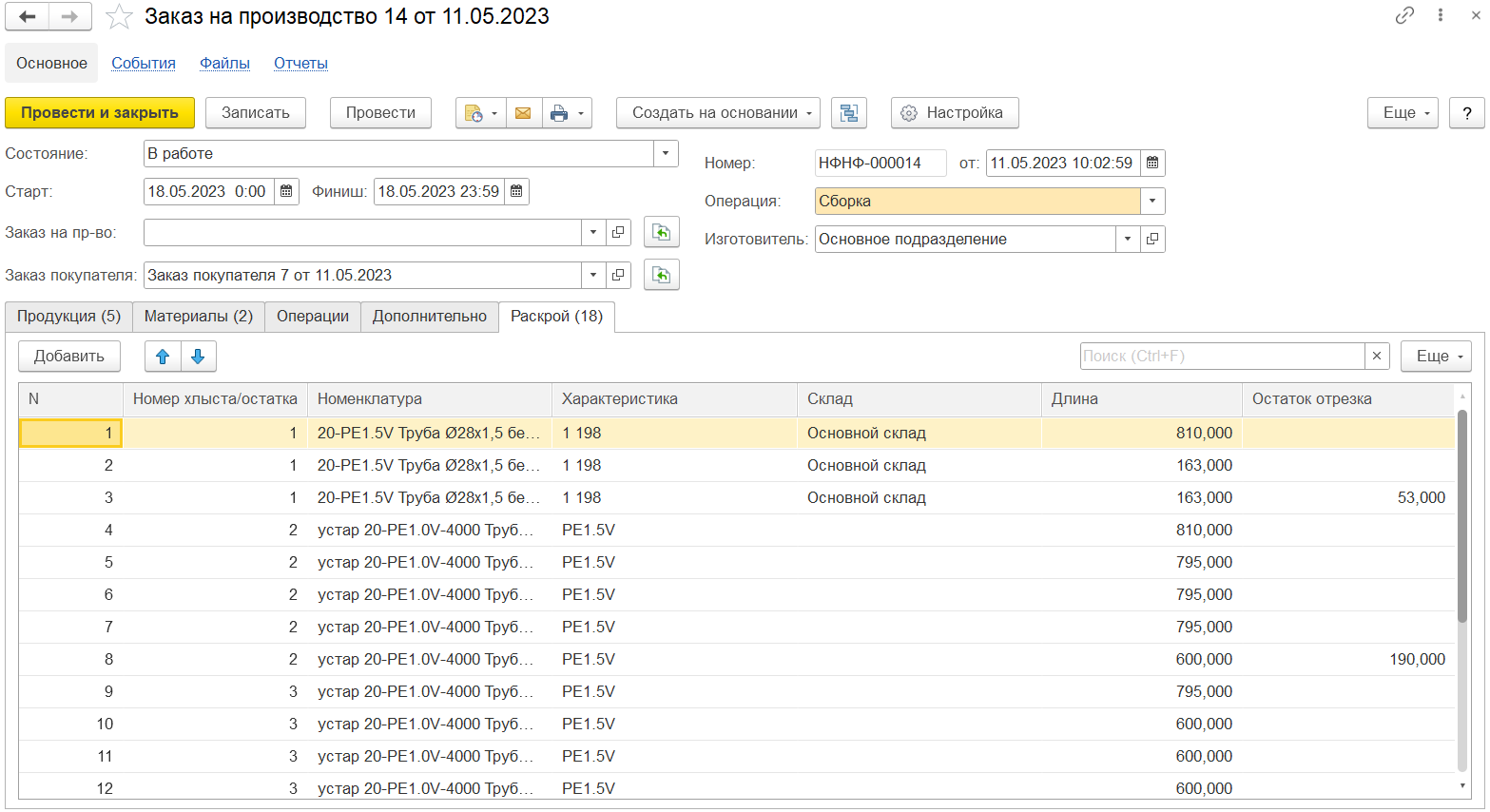Open calendar picker for Финиш date
The image size is (1490, 812).
coord(516,192)
